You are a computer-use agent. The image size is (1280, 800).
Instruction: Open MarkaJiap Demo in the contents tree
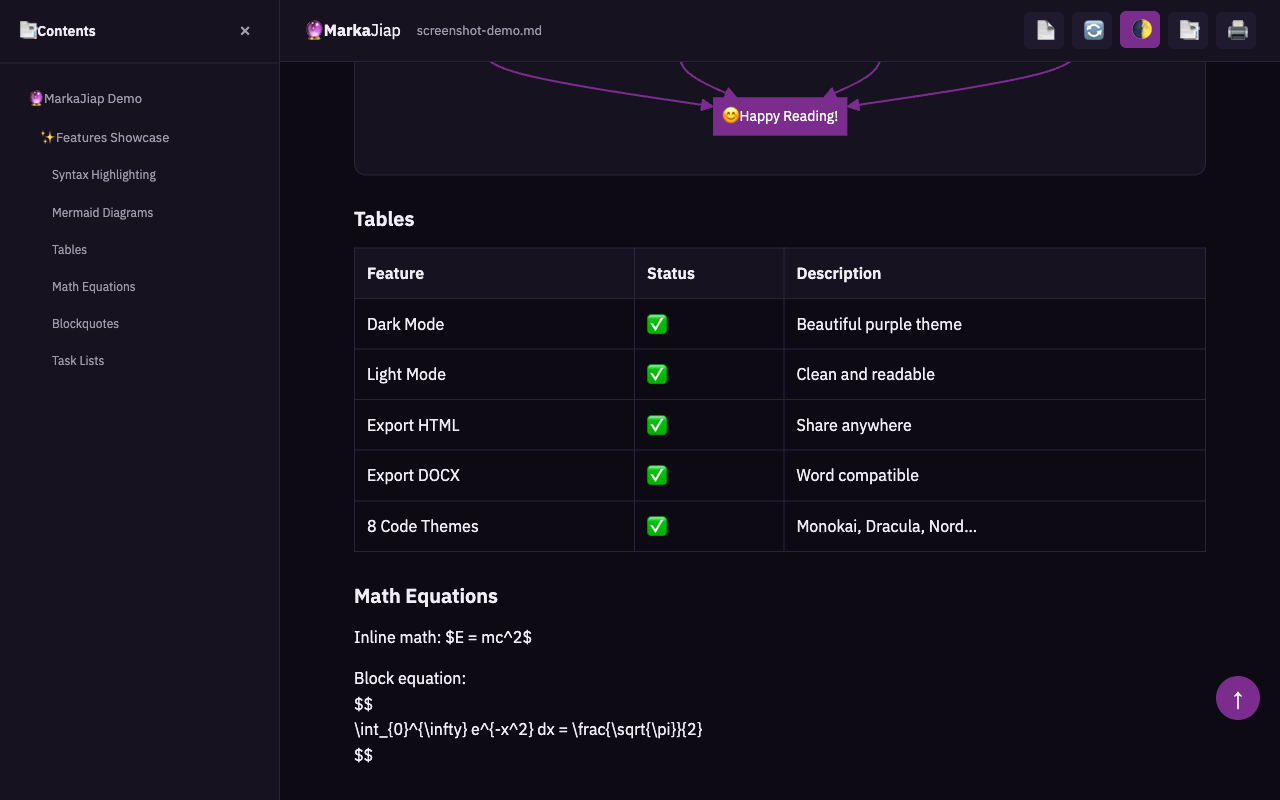pyautogui.click(x=92, y=98)
